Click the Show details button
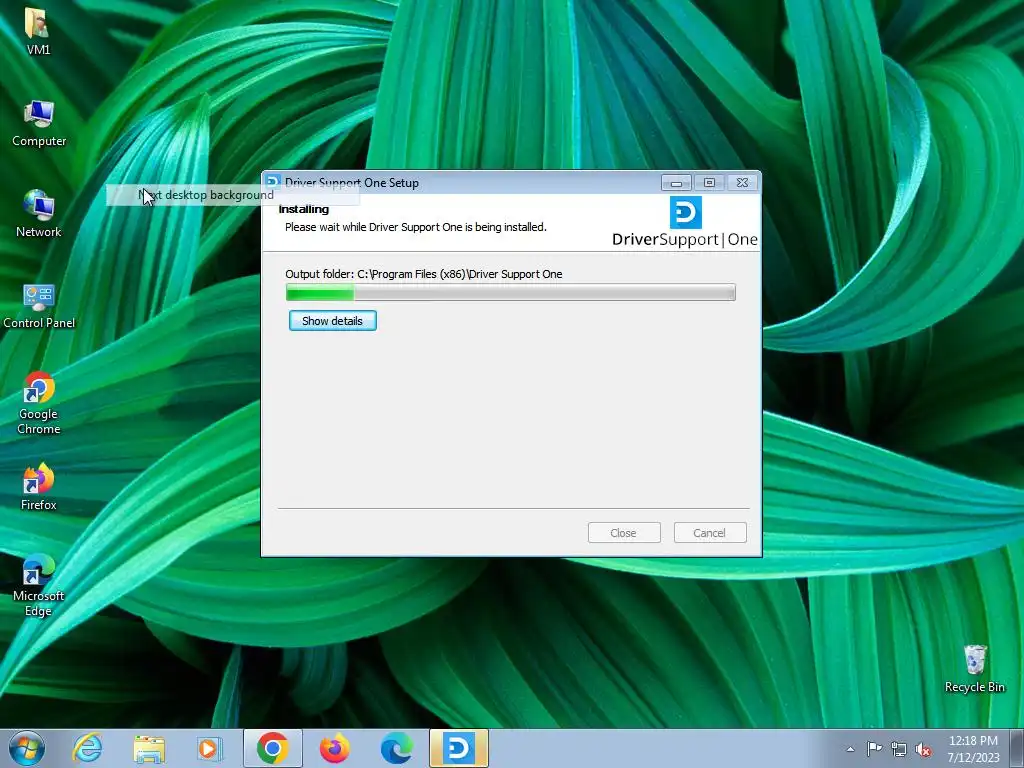Image resolution: width=1024 pixels, height=768 pixels. pyautogui.click(x=332, y=321)
